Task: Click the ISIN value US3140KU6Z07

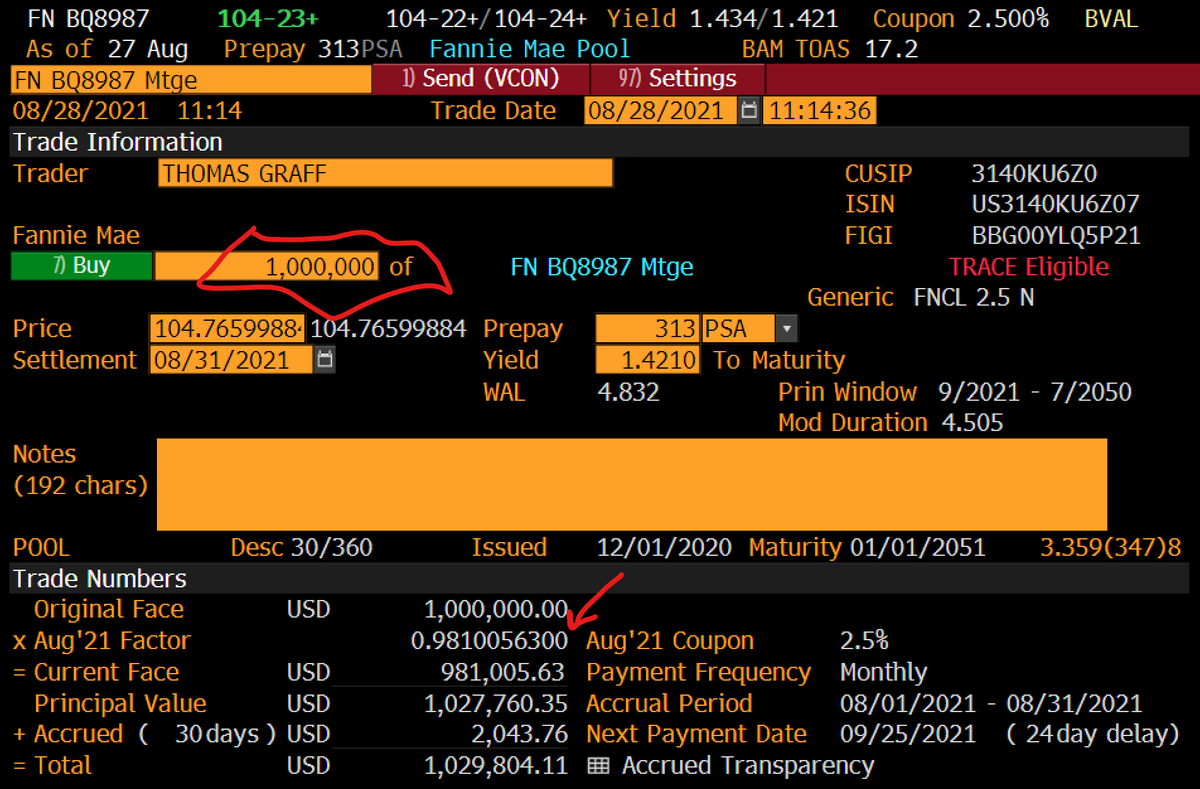Action: click(x=1055, y=205)
